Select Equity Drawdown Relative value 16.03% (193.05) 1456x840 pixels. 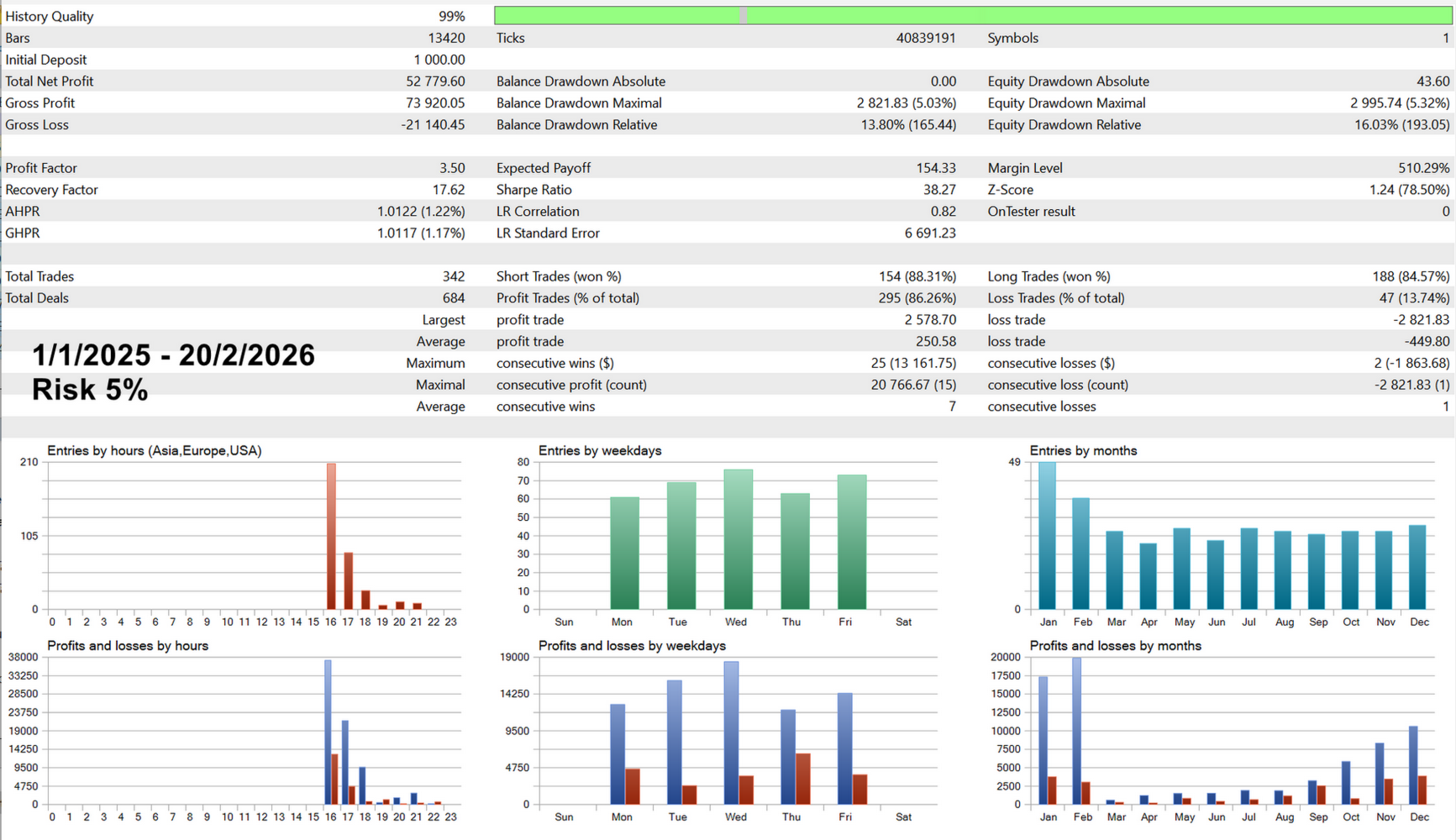point(1401,125)
